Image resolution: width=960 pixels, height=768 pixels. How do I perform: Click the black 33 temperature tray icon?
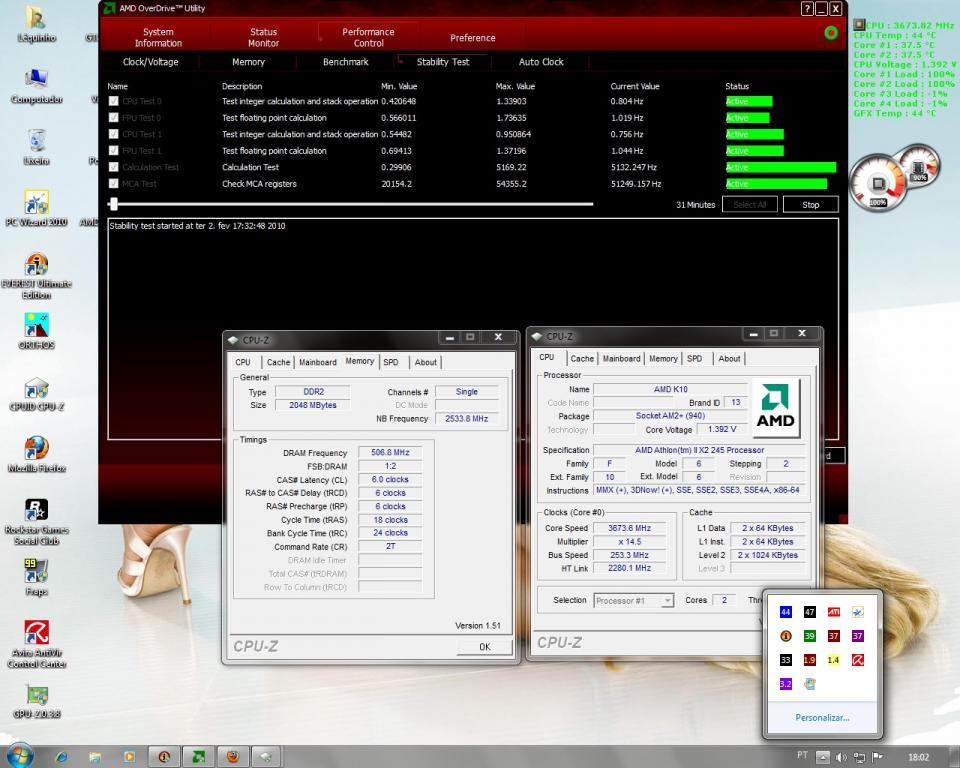coord(786,660)
